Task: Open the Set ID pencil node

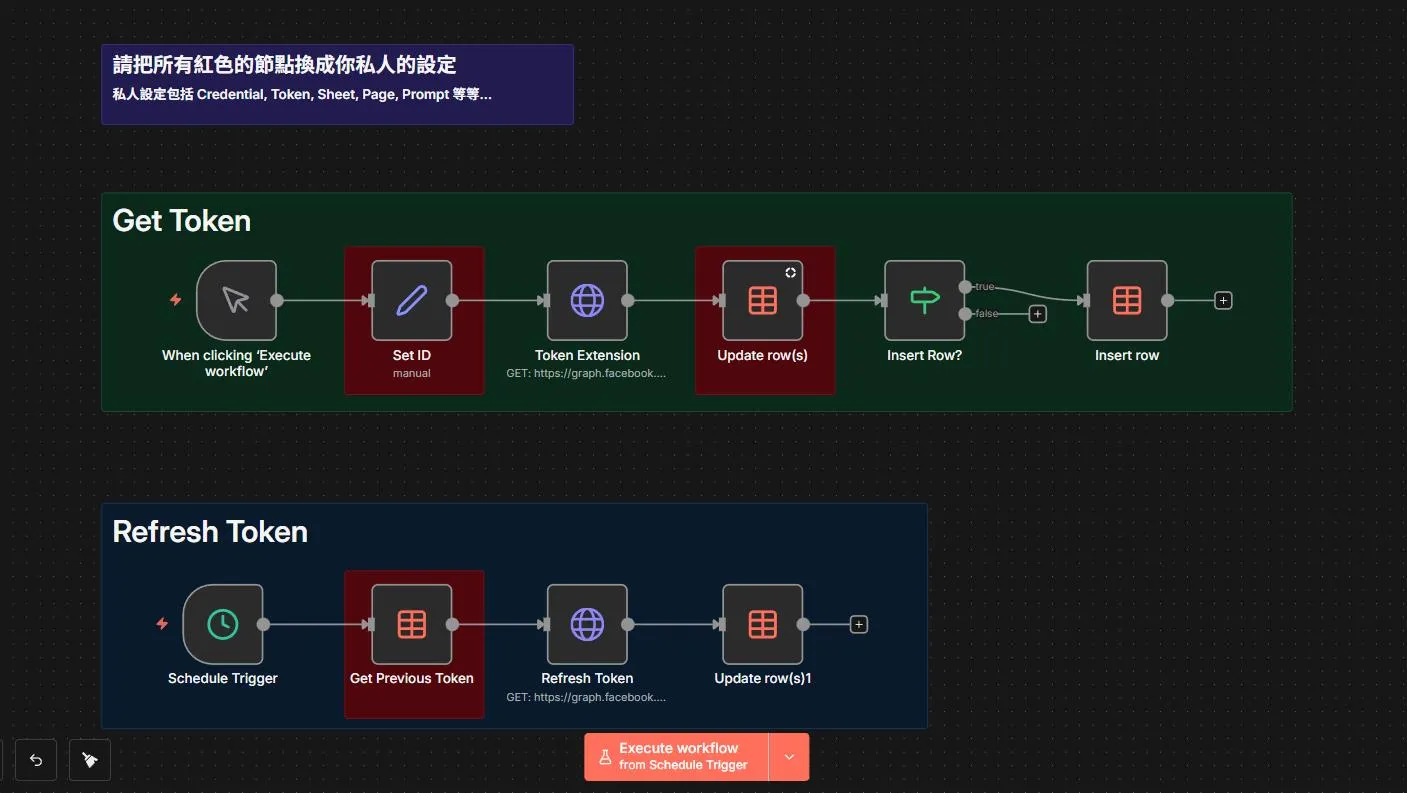Action: point(411,300)
